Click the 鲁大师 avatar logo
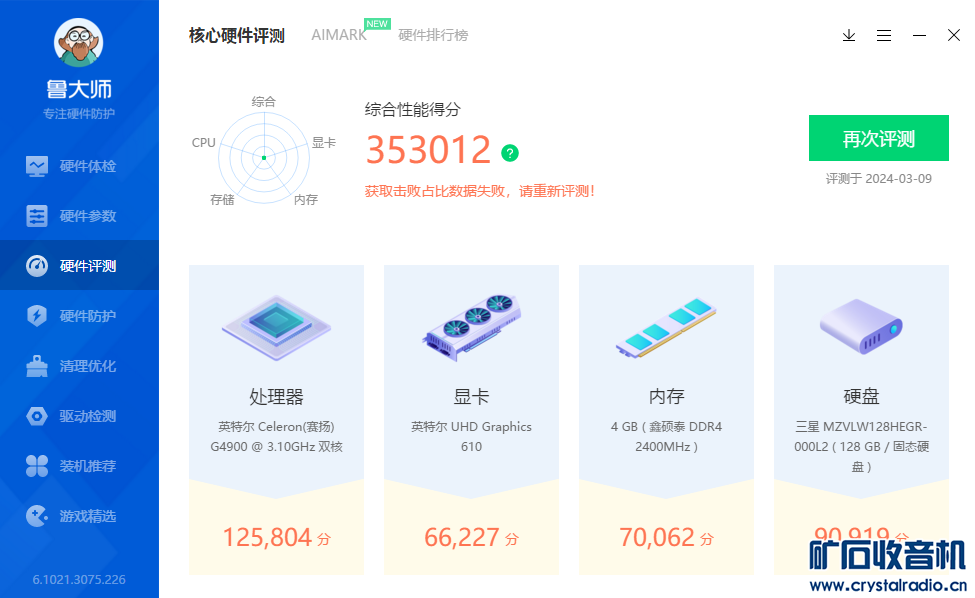Viewport: 975px width, 598px height. click(78, 42)
